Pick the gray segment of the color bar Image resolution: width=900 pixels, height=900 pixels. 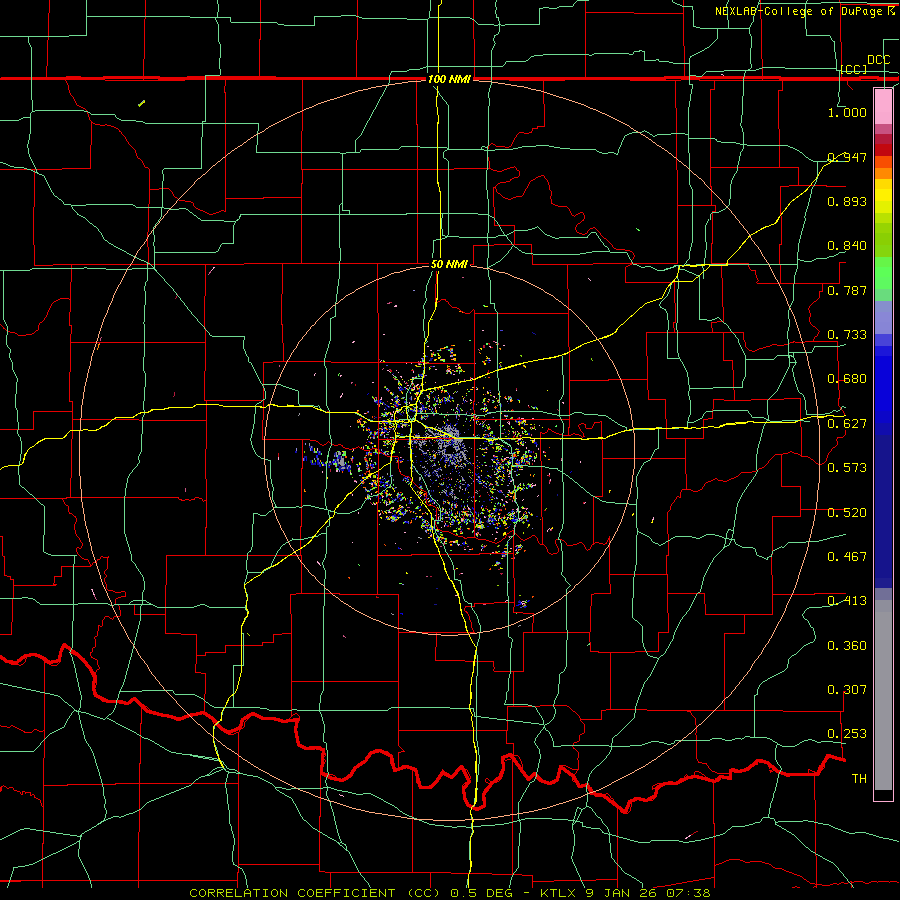(883, 695)
